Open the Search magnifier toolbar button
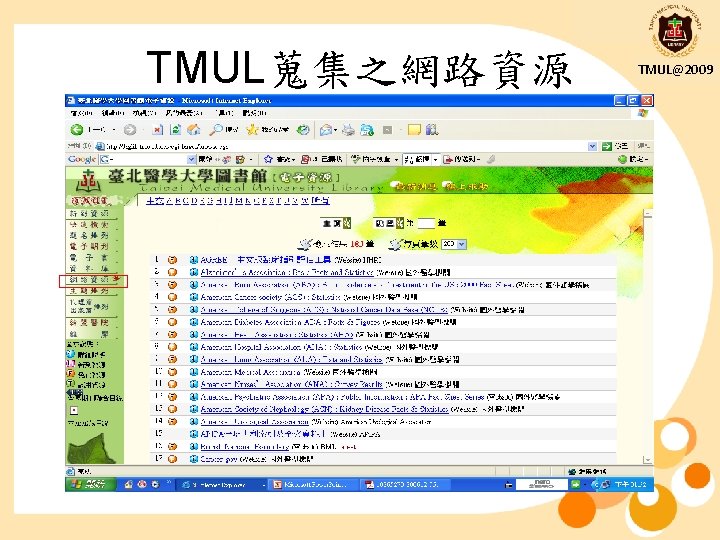 tap(224, 130)
